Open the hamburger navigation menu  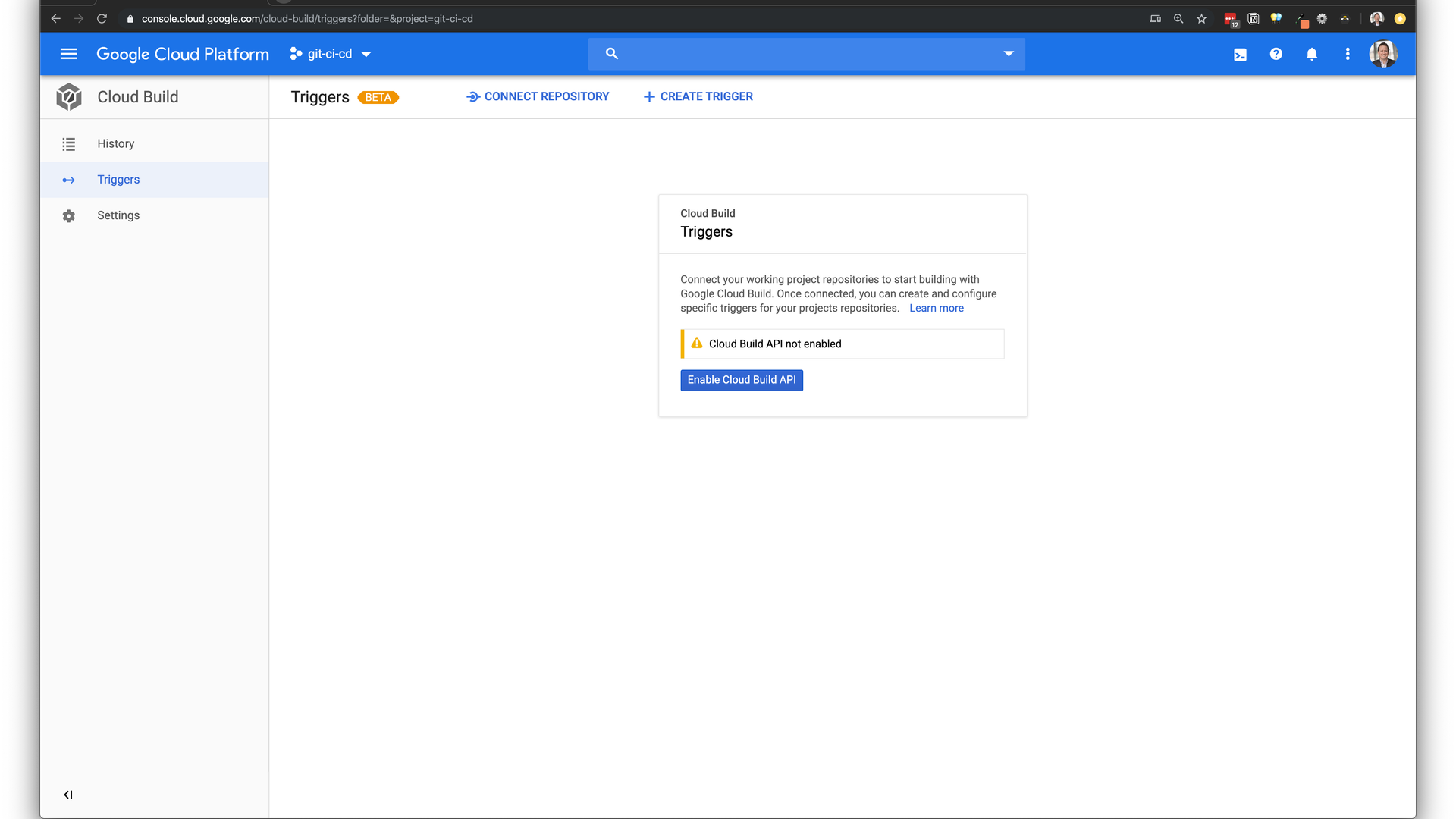68,54
